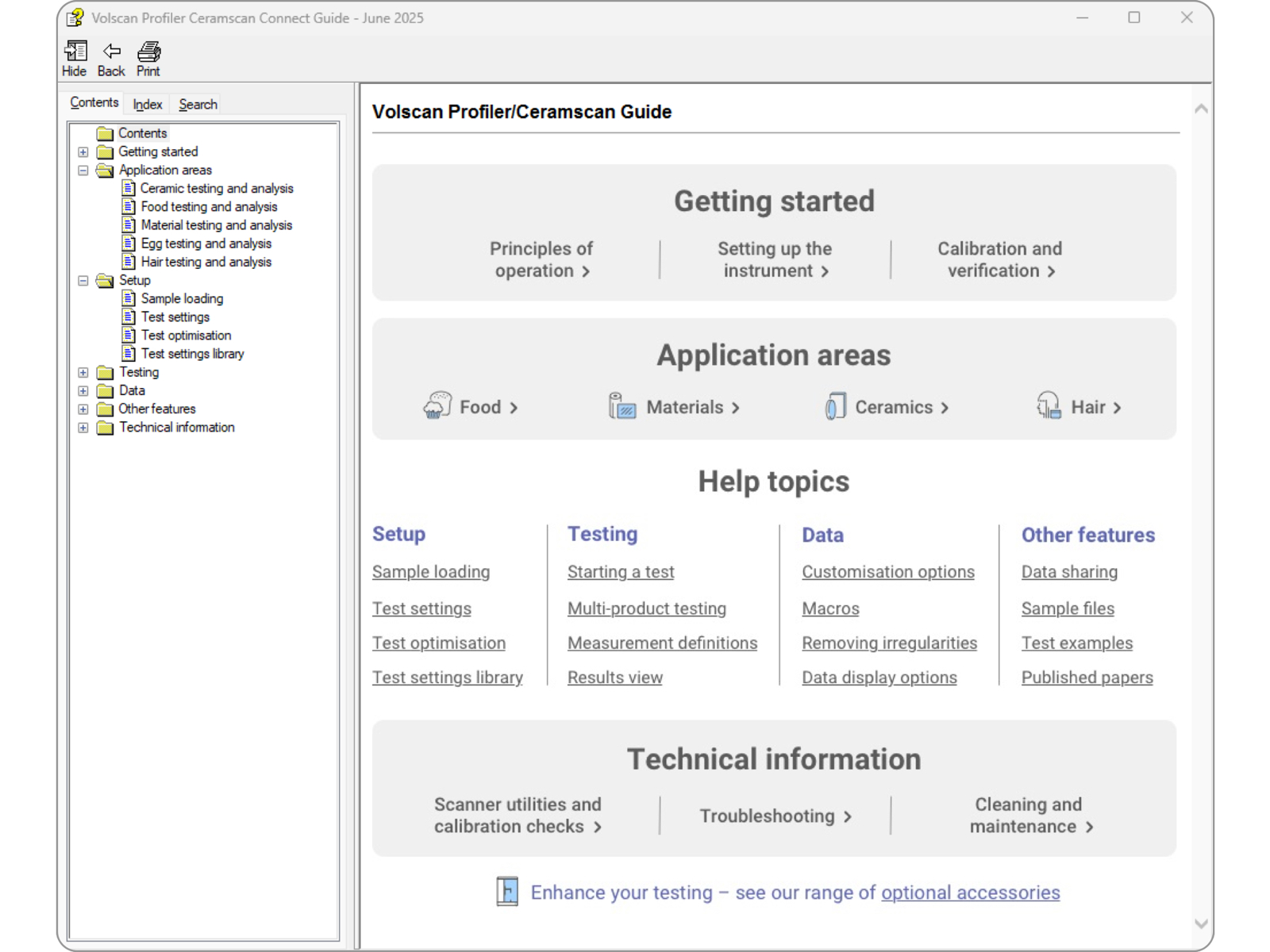Click the scroll up arrow of content pane
Viewport: 1270px width, 952px height.
1201,109
